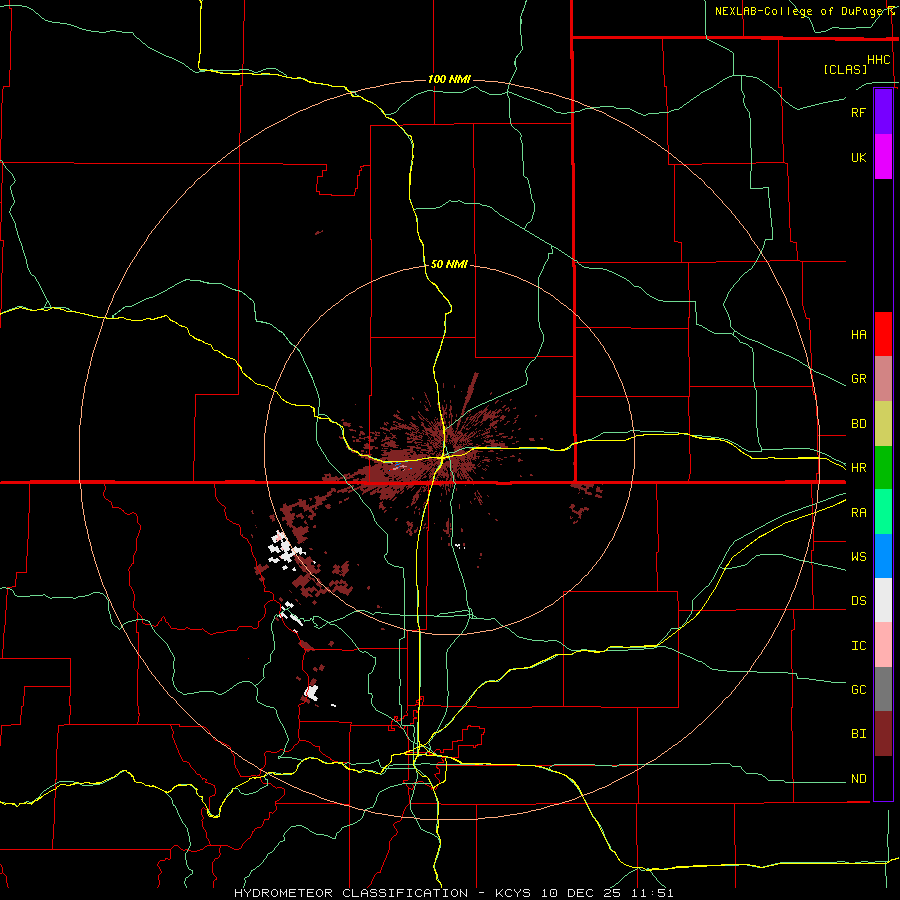Select the BD yellow legend swatch
The image size is (900, 900).
pos(883,423)
